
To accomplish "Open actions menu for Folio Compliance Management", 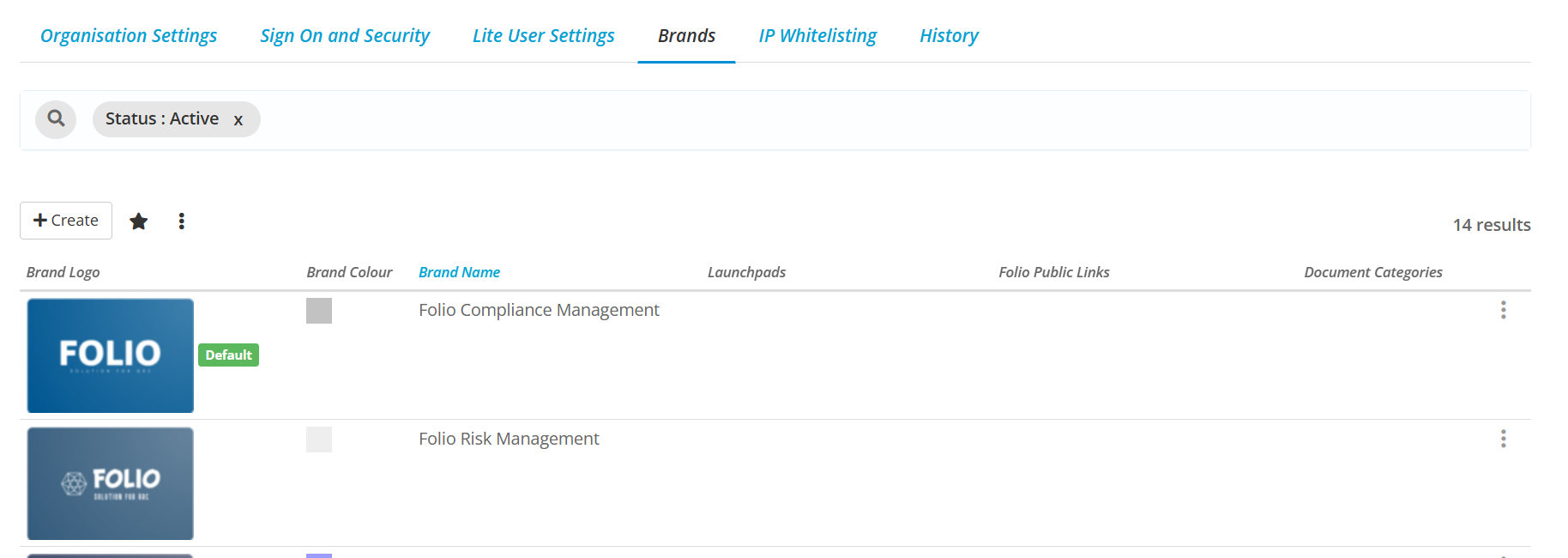I will coord(1503,310).
